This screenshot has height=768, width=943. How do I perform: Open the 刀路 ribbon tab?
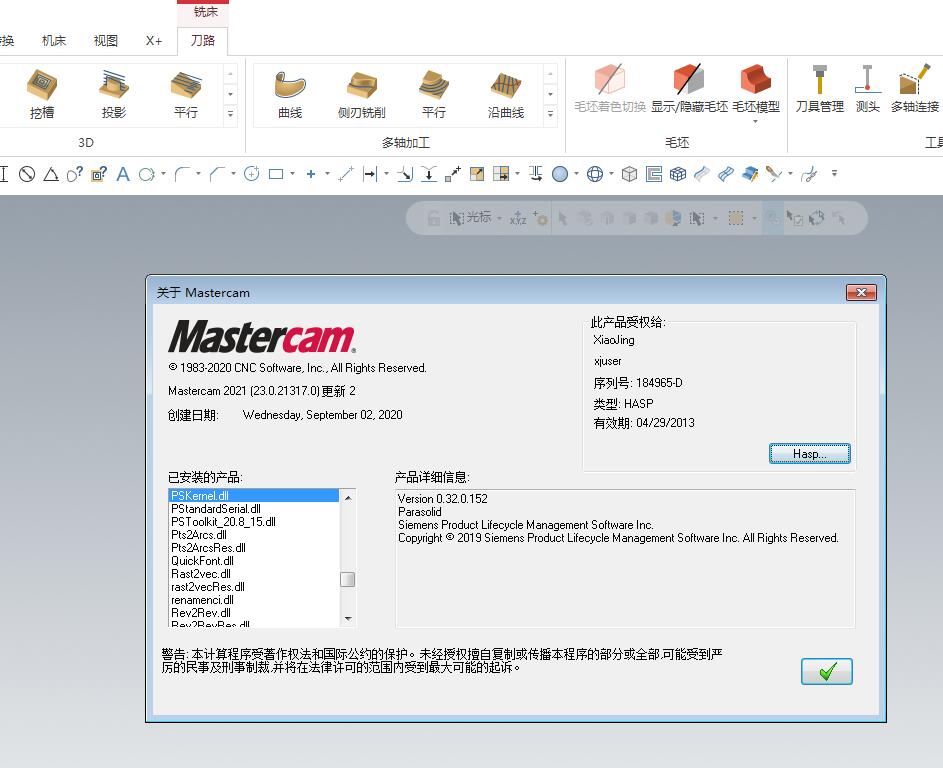[203, 40]
